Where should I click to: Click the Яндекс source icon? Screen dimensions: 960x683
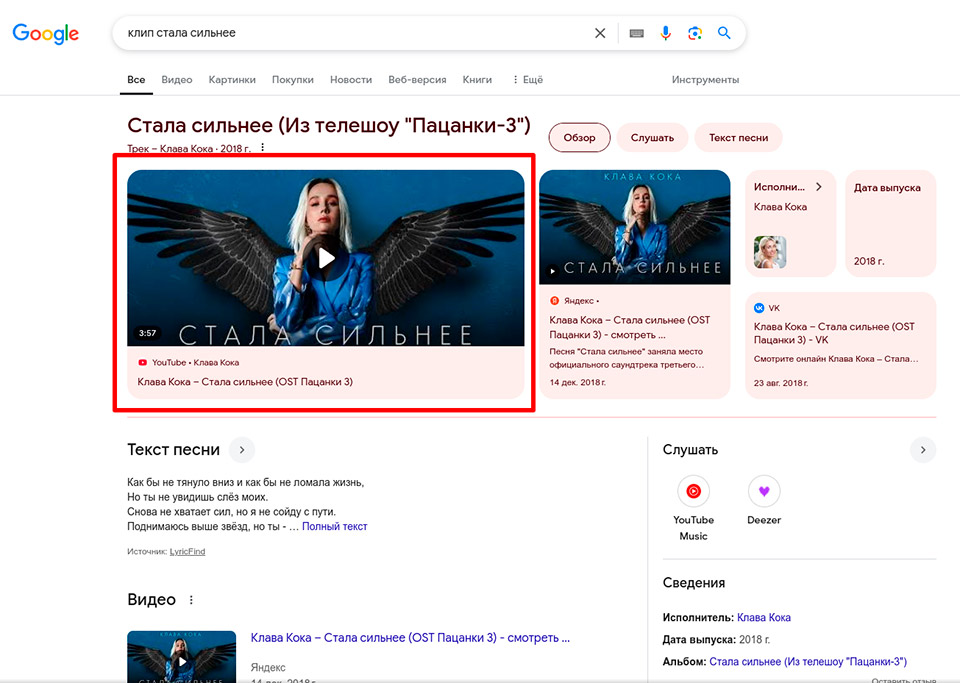coord(554,300)
